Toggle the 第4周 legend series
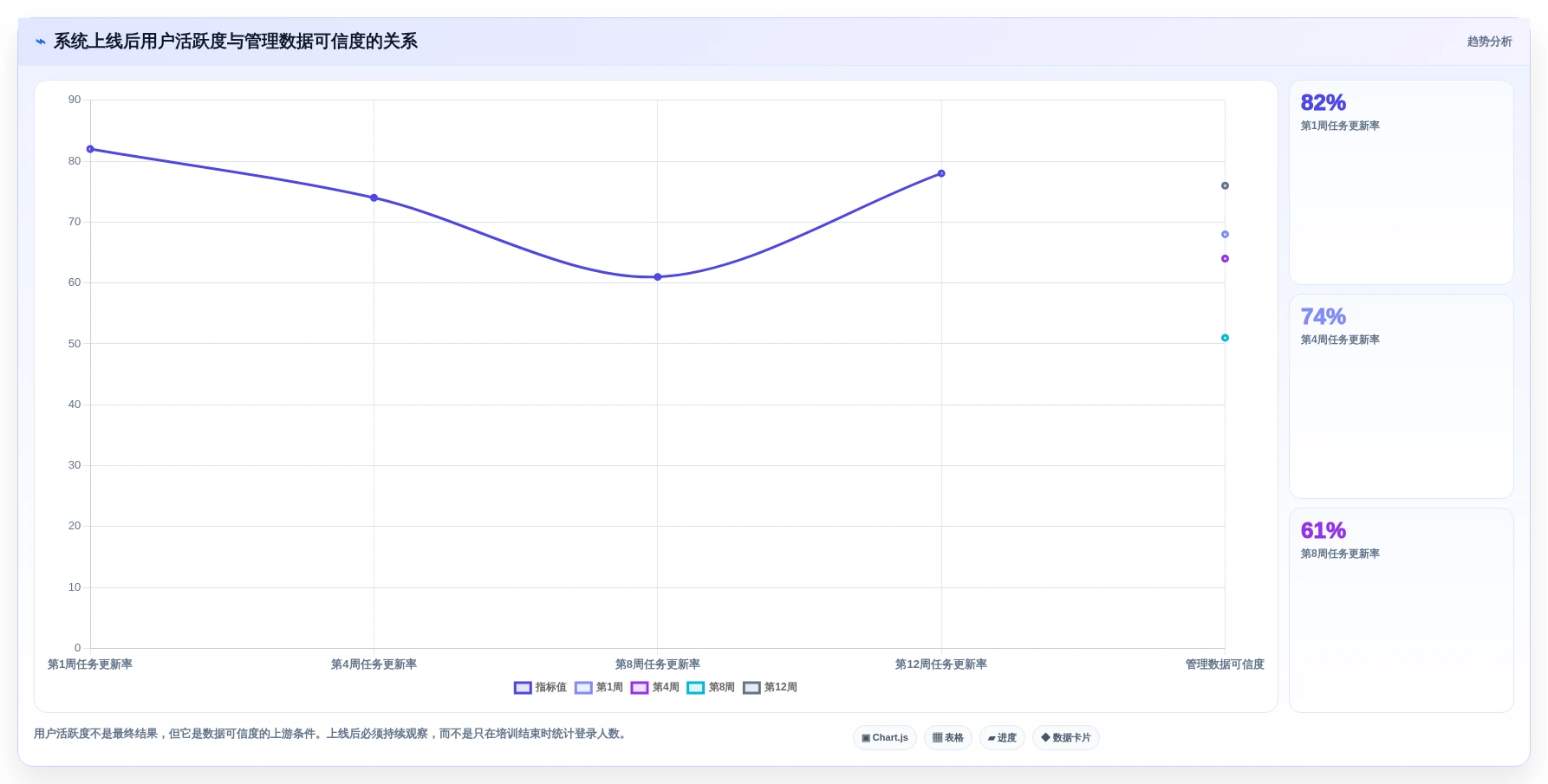The image size is (1548, 784). click(x=655, y=688)
